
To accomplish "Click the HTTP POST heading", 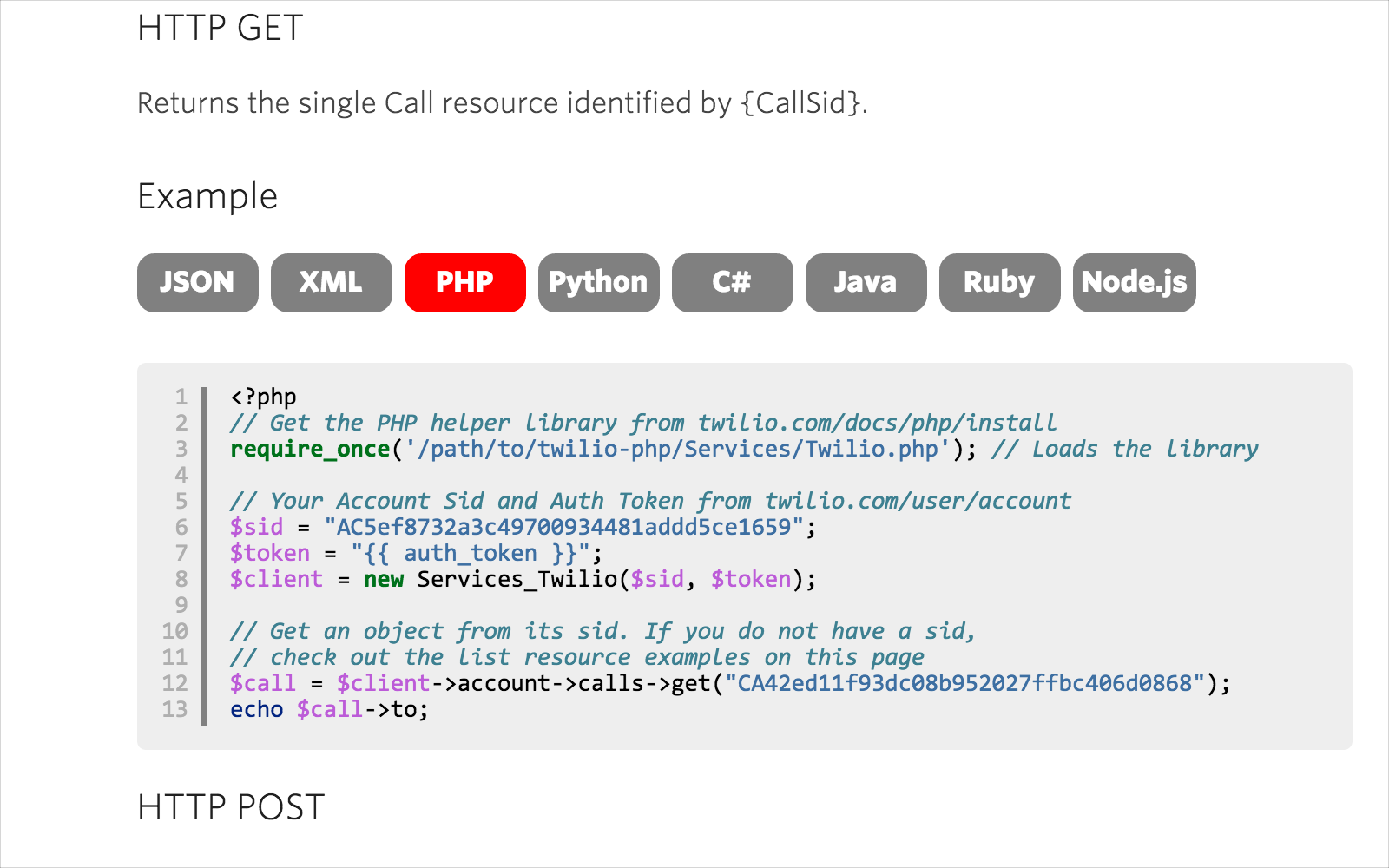I will [231, 807].
